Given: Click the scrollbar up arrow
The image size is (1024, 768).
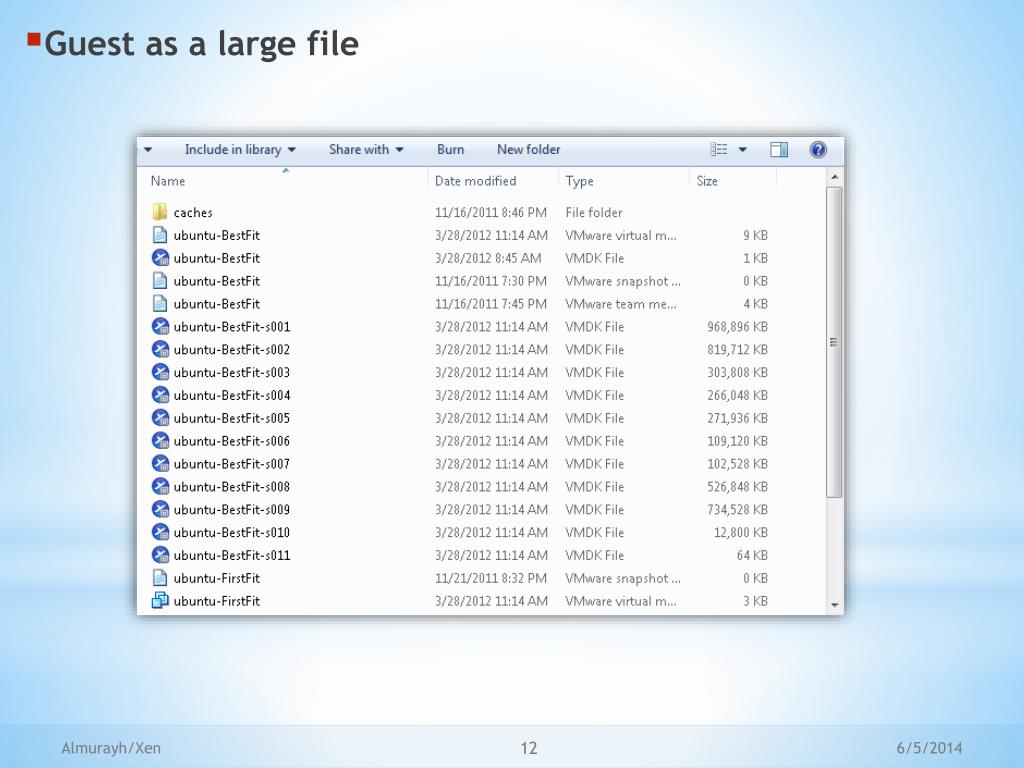Looking at the screenshot, I should pyautogui.click(x=834, y=177).
